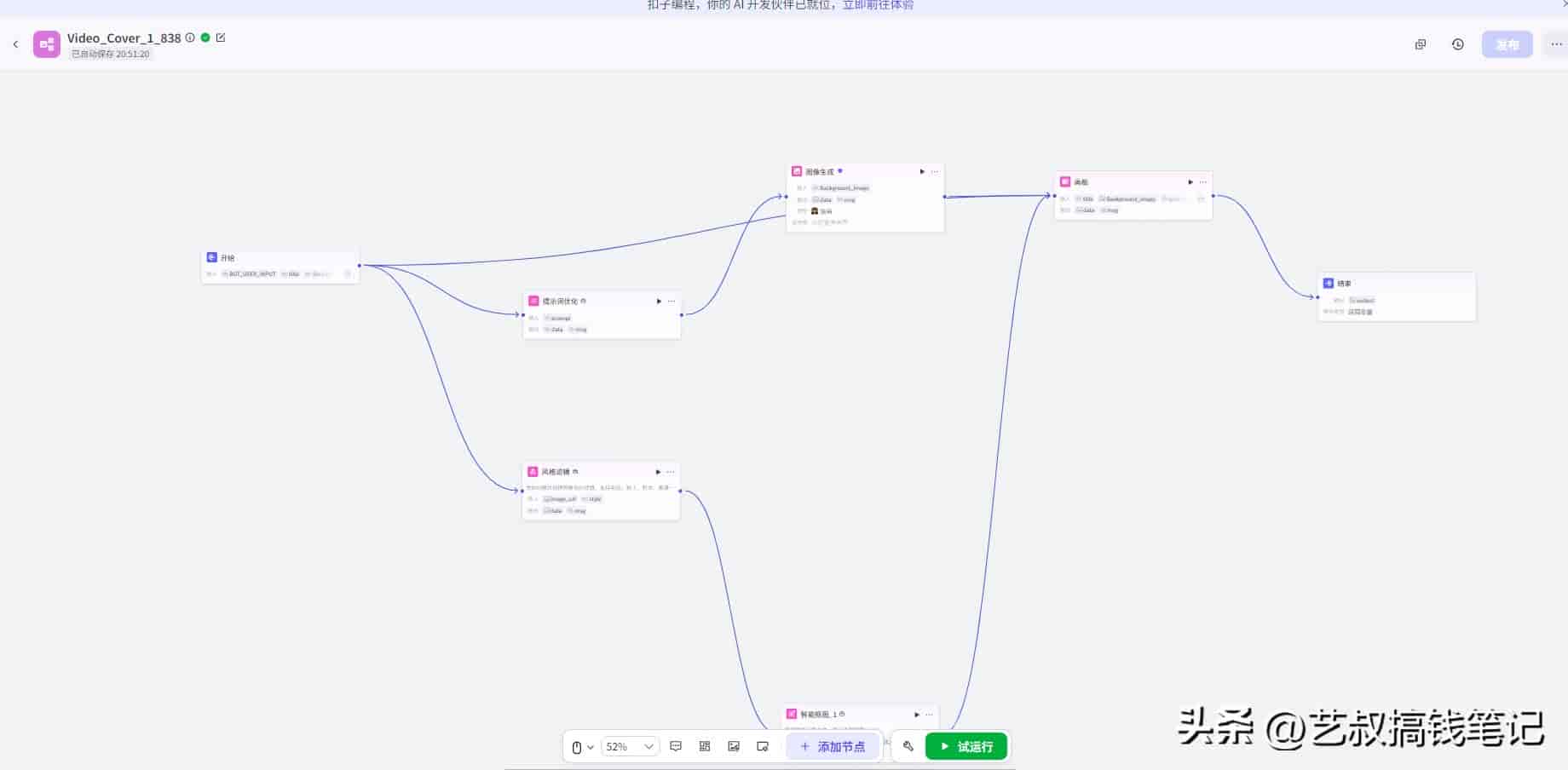Open the 风格滤镜 node ellipsis menu

coord(671,472)
